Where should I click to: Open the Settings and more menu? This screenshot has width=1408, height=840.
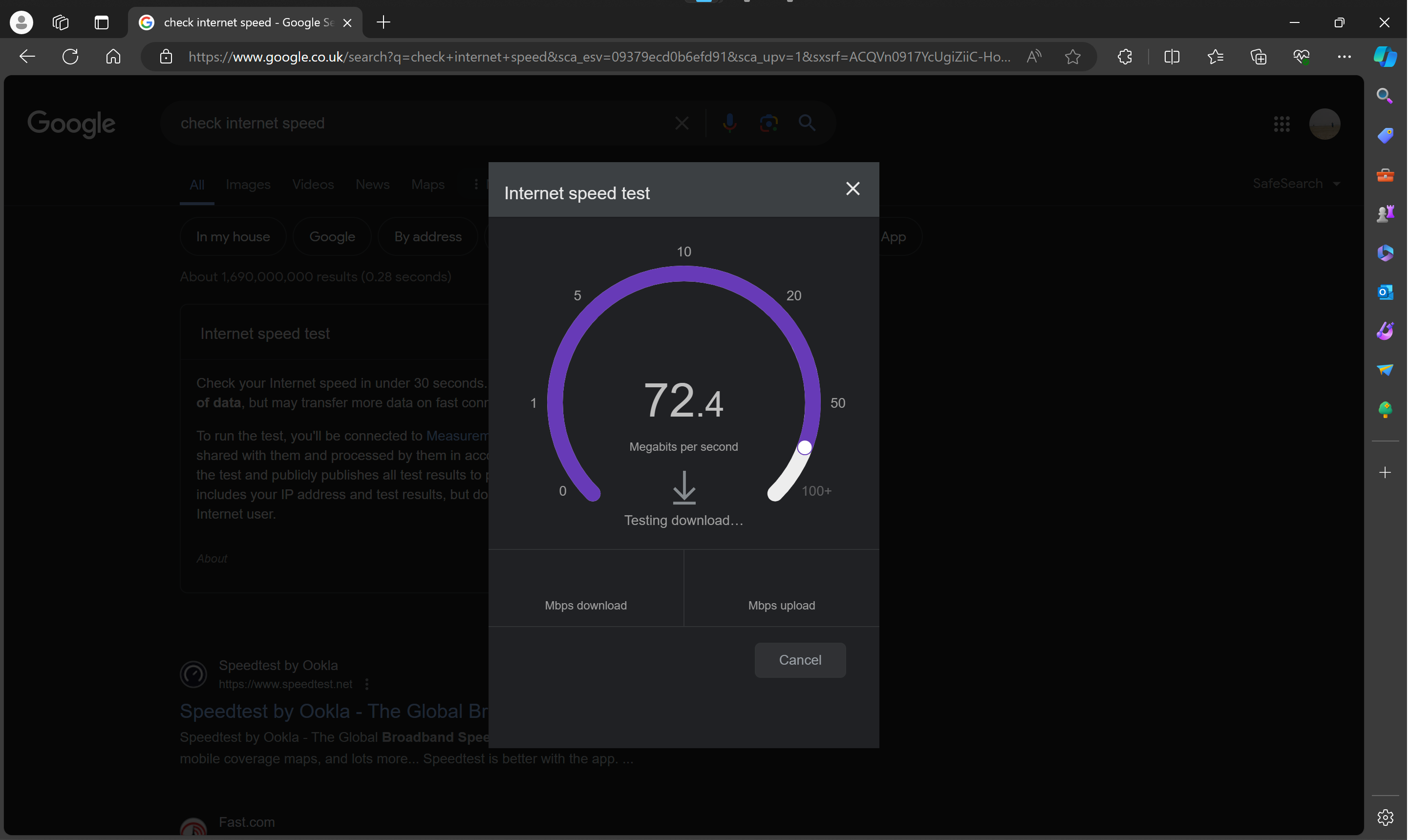click(x=1344, y=57)
